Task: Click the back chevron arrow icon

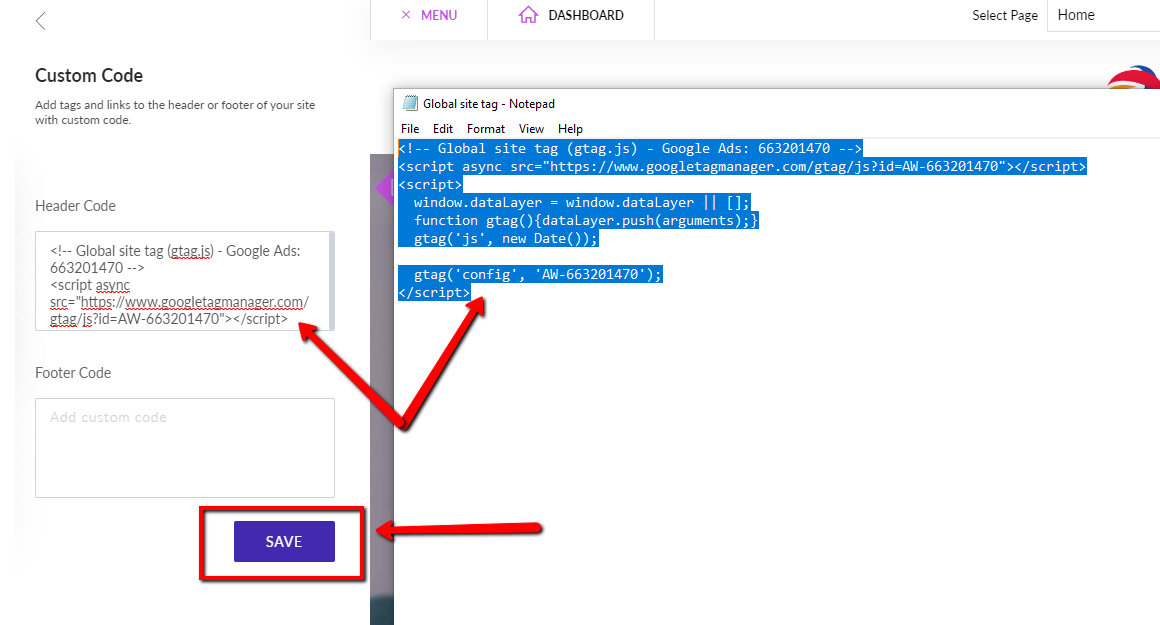Action: pos(41,21)
